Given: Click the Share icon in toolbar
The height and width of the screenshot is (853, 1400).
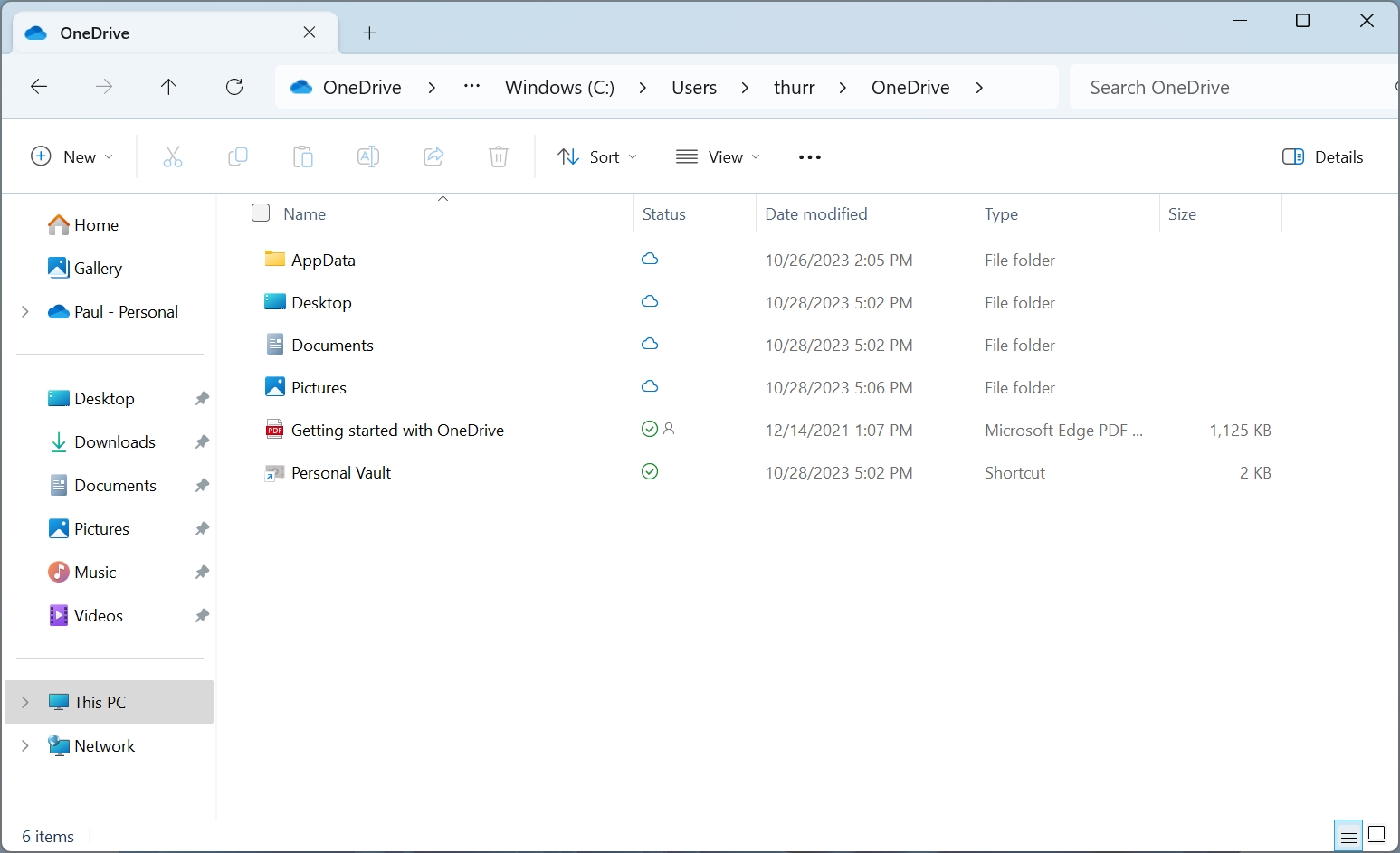Looking at the screenshot, I should pos(433,157).
